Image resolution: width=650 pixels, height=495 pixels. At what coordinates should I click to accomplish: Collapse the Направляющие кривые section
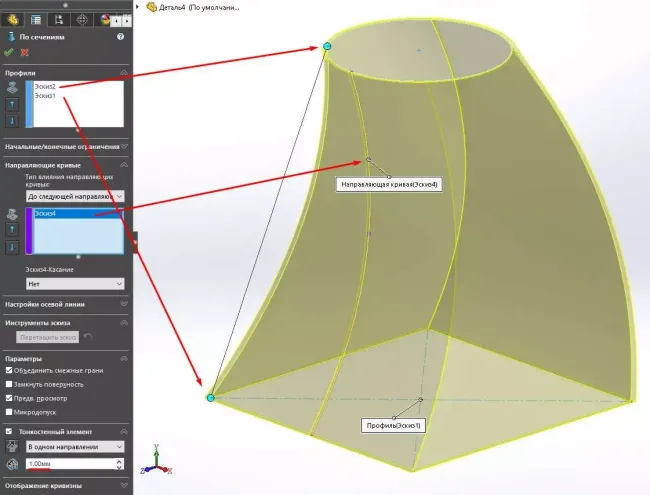124,165
